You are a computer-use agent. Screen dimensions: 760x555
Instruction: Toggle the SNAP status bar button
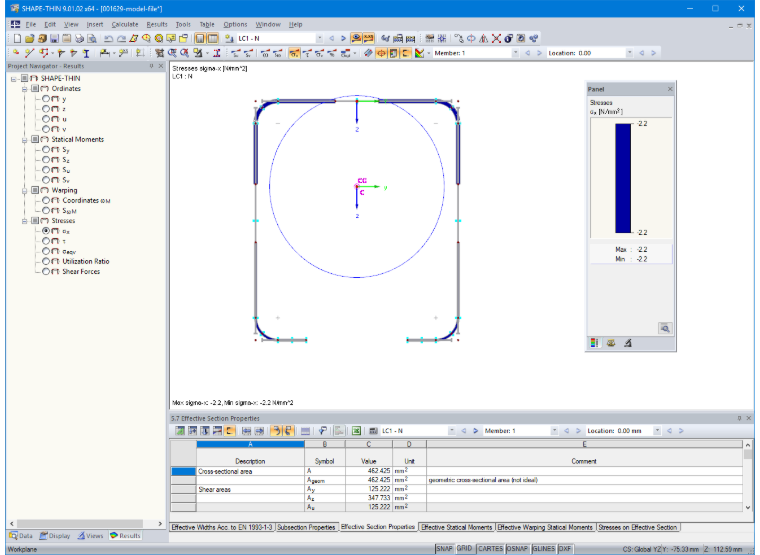tap(444, 549)
